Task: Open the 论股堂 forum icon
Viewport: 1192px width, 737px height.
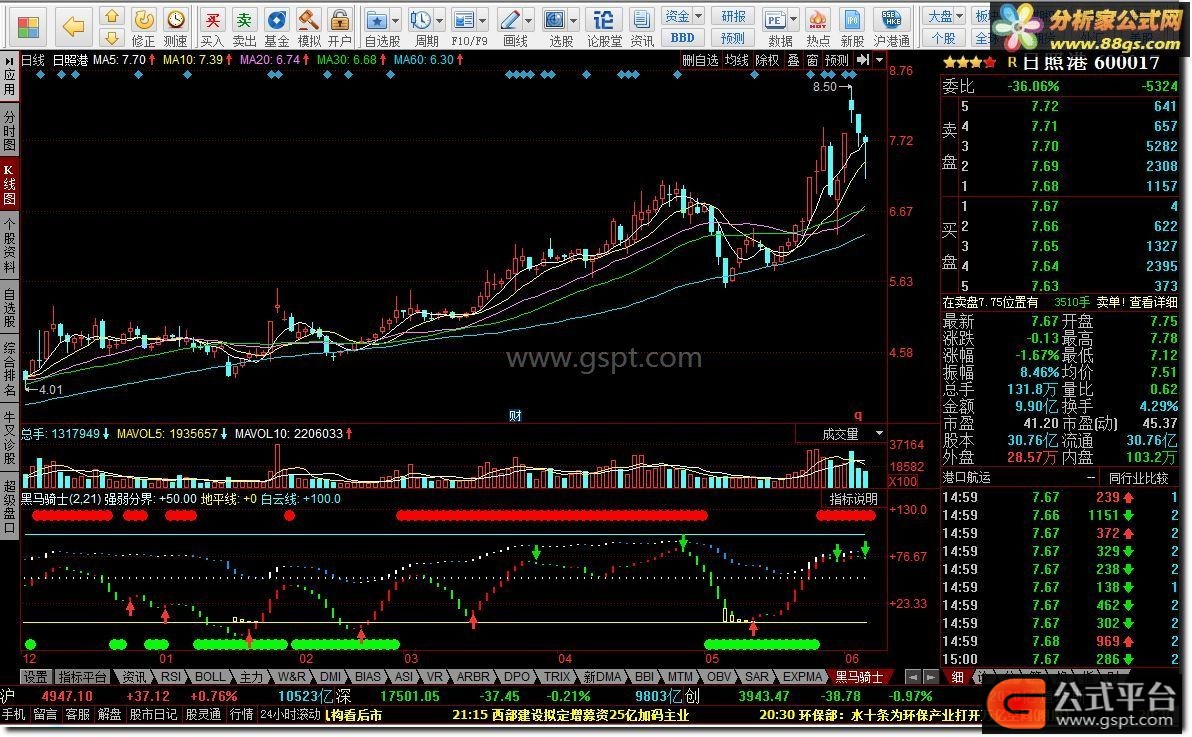Action: click(x=604, y=27)
